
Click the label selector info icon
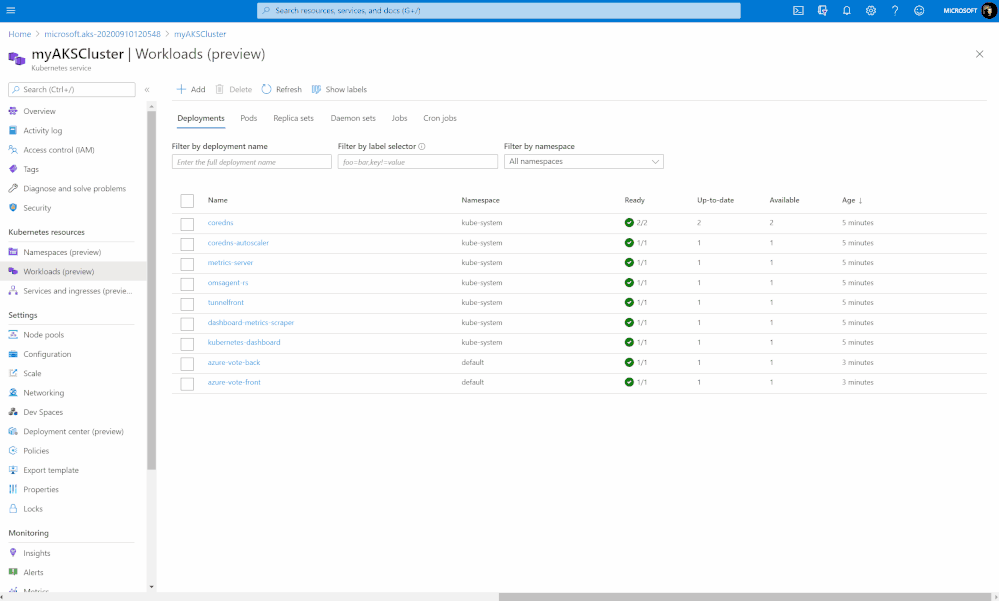pyautogui.click(x=422, y=147)
